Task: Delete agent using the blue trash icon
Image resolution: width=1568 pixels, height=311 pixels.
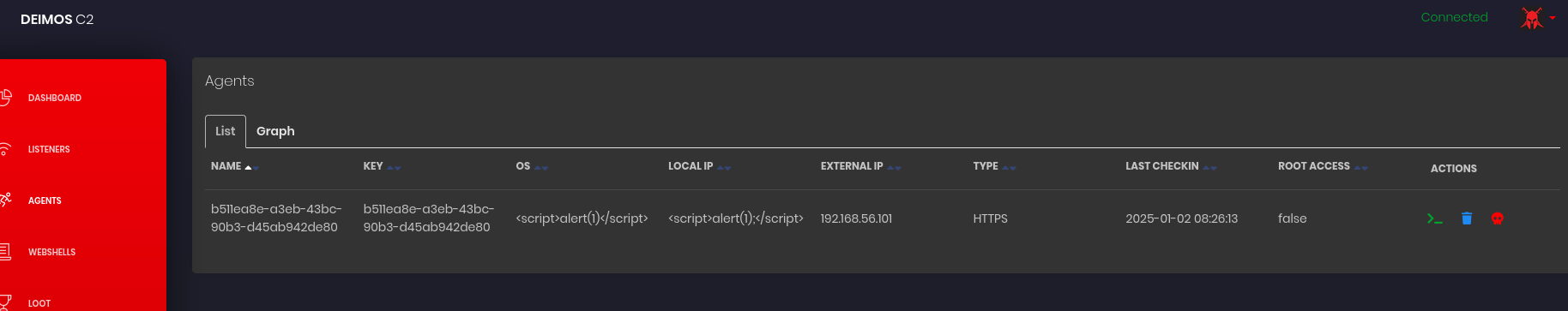Action: tap(1467, 218)
